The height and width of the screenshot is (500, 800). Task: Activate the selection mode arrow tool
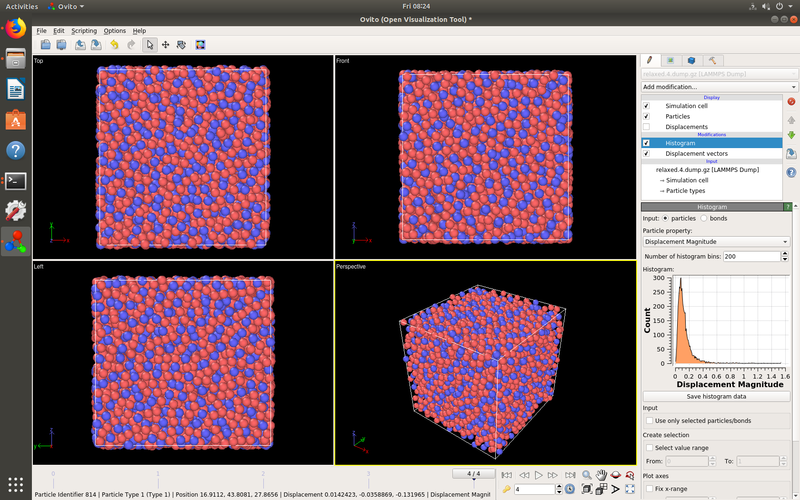pos(149,45)
